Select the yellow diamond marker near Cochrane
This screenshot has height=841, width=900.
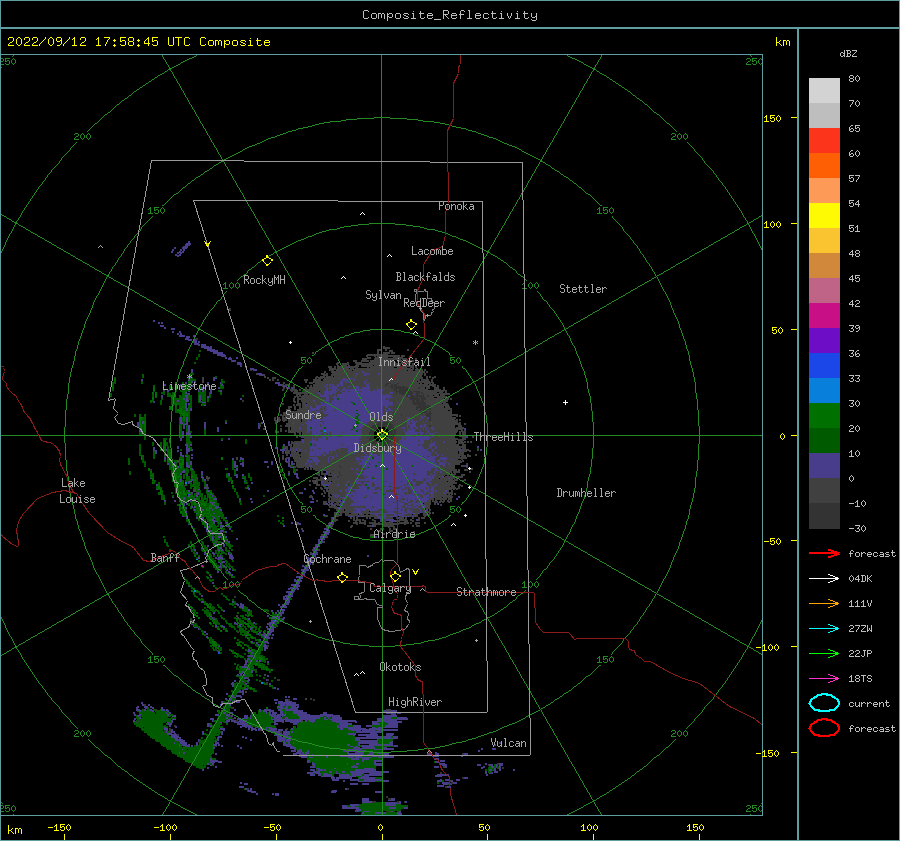click(x=342, y=577)
